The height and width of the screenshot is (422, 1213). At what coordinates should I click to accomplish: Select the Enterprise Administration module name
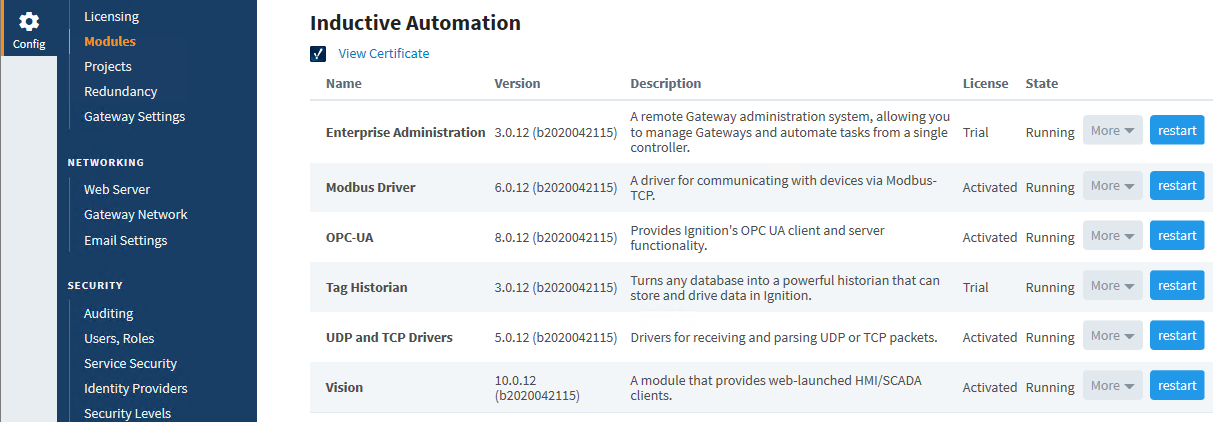tap(406, 132)
